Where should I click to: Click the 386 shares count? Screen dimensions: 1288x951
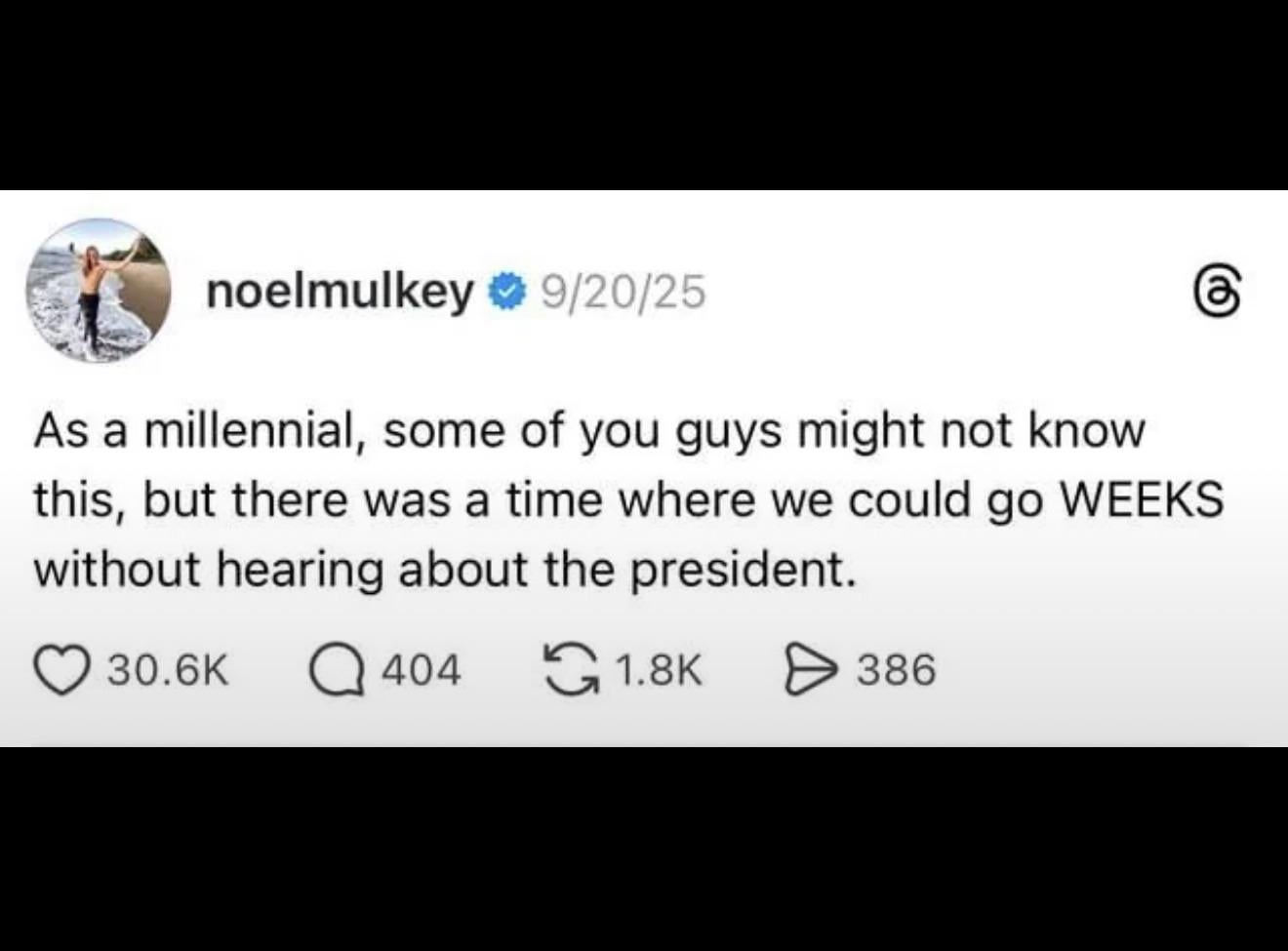896,670
